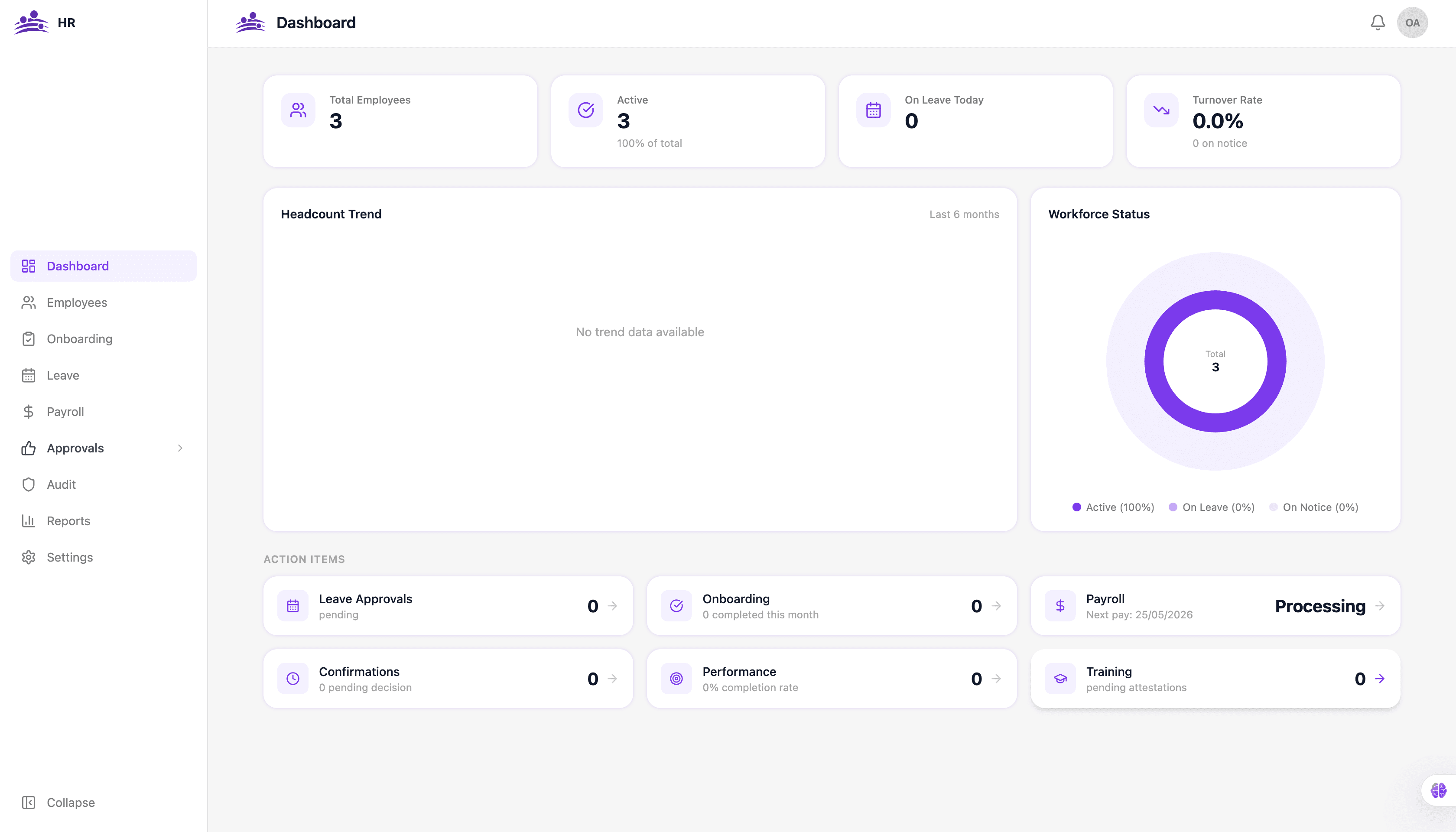Click the Performance target icon

tap(676, 678)
